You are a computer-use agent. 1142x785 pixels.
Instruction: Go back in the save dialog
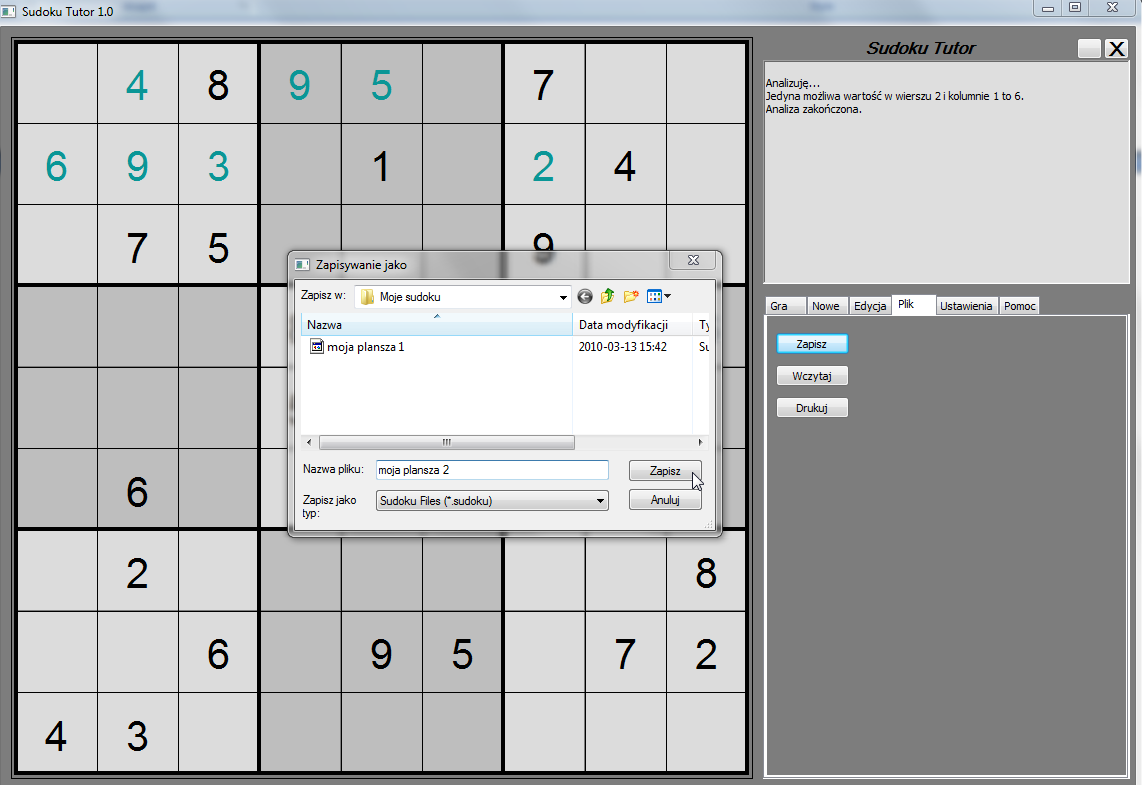[585, 296]
